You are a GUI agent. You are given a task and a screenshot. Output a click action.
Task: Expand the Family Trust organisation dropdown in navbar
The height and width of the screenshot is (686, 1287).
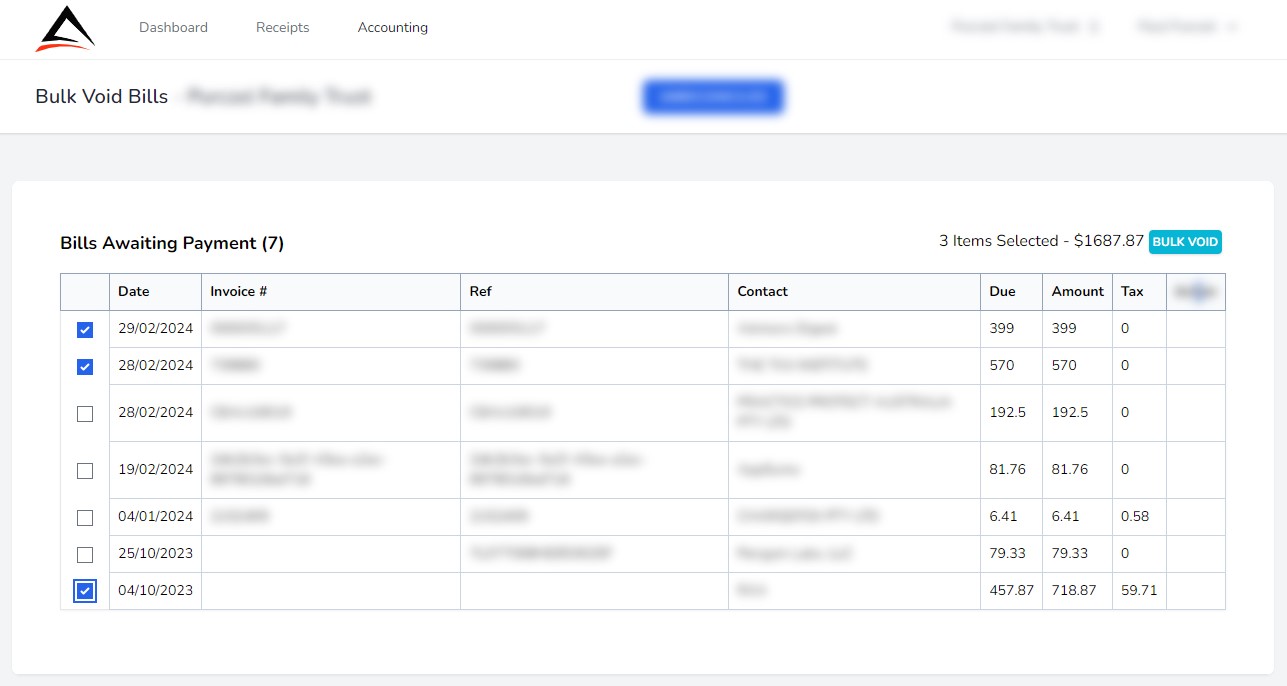coord(1025,27)
